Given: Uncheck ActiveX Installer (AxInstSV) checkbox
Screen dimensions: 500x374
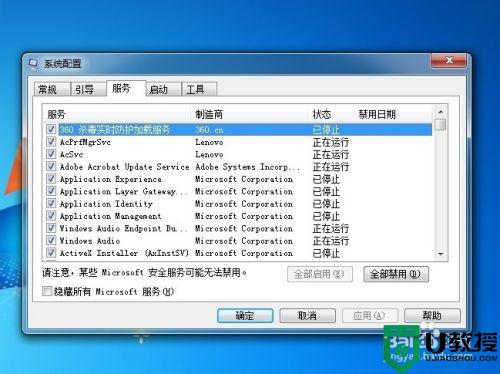Looking at the screenshot, I should coord(51,253).
